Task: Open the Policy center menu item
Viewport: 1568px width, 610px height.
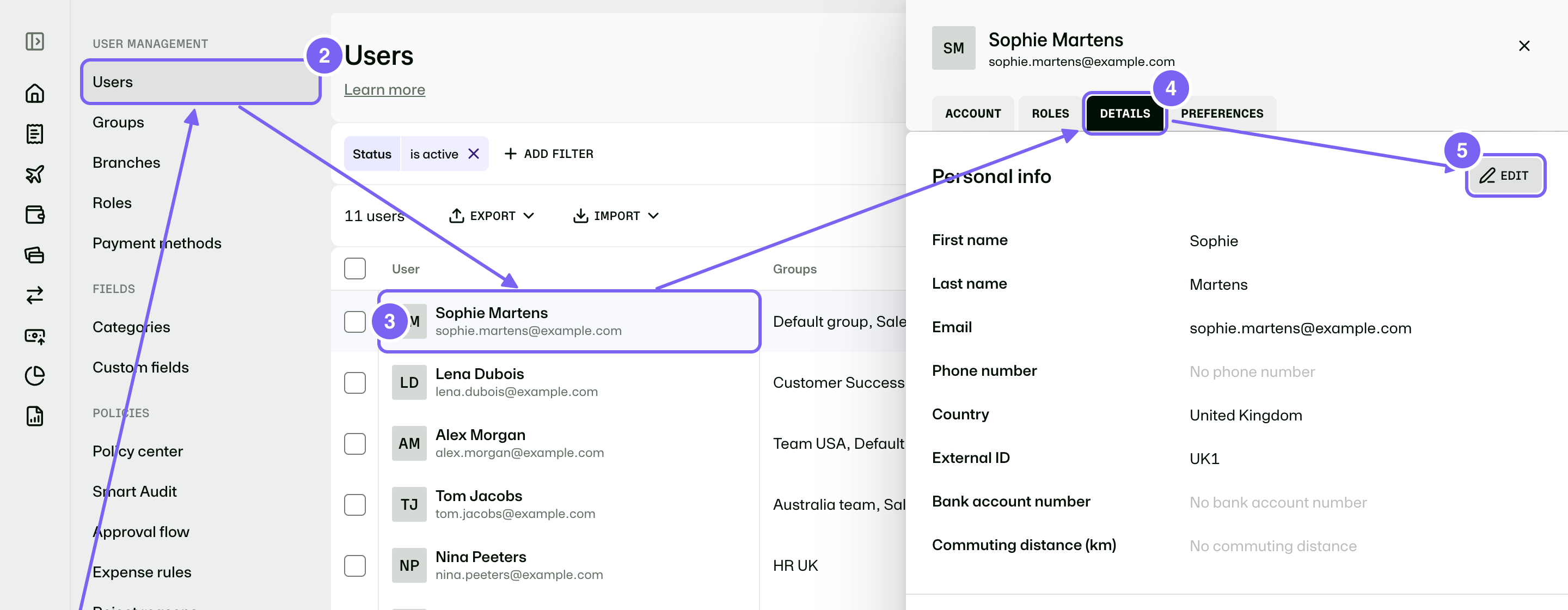Action: (138, 451)
